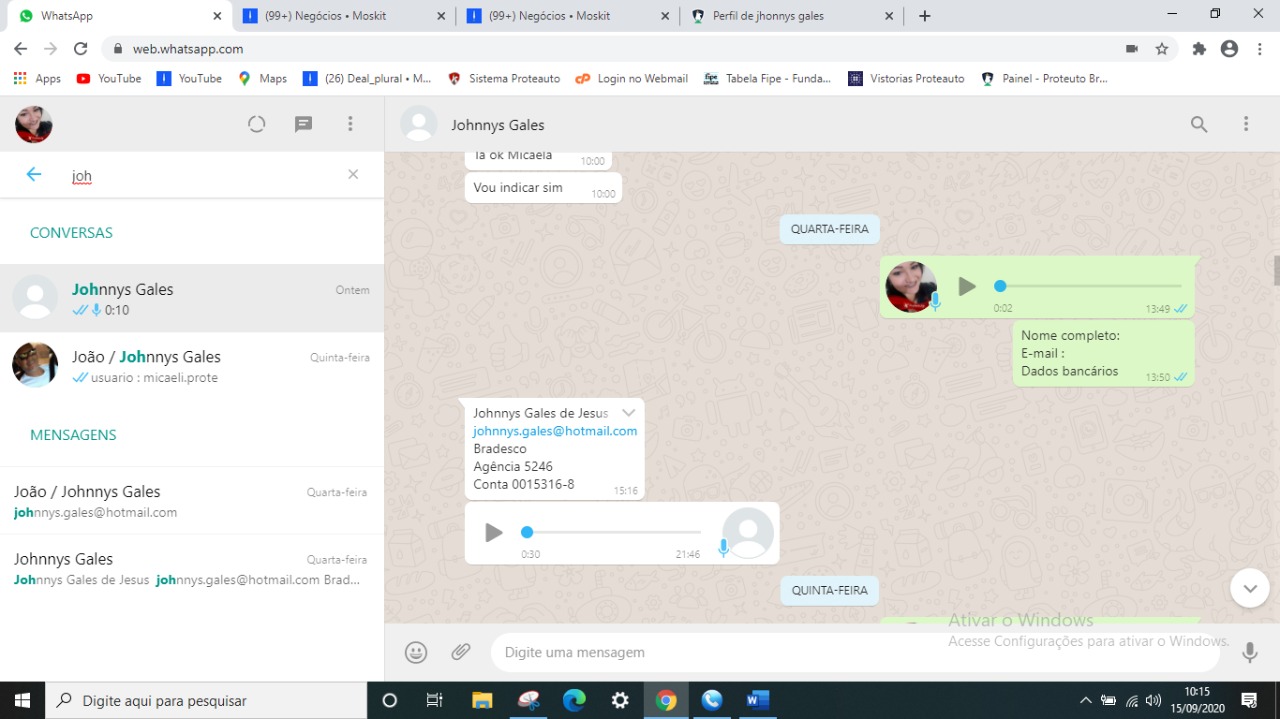Play the received 0:30 voice message
Screen dimensions: 1280x719
[x=494, y=533]
